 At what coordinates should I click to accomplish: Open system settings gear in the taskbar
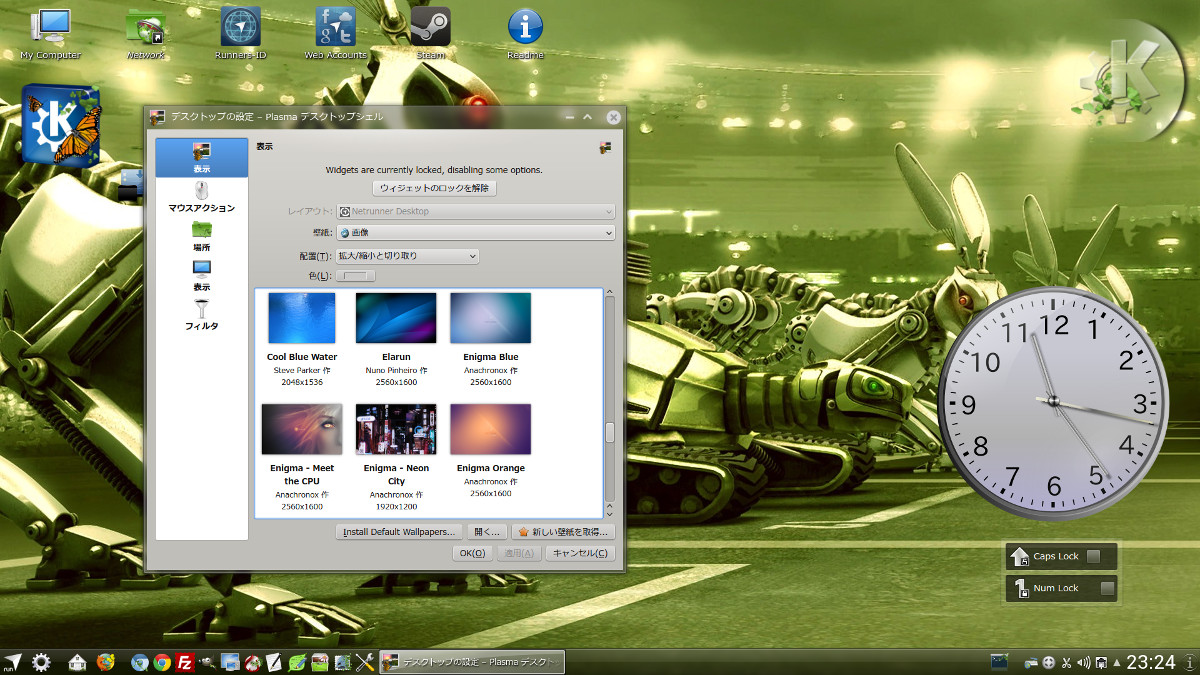(41, 662)
